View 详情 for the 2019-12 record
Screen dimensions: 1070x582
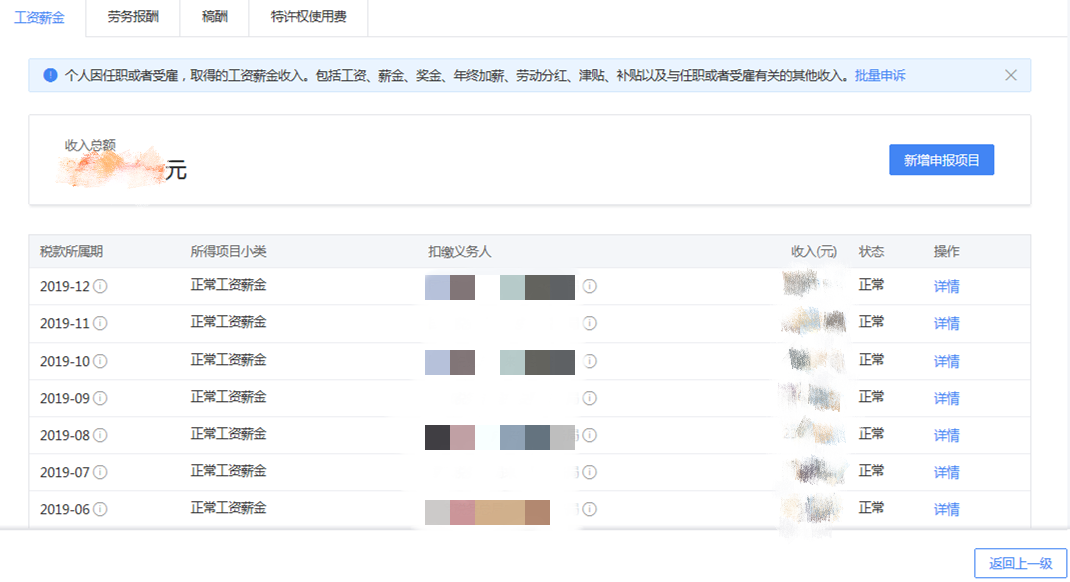946,286
